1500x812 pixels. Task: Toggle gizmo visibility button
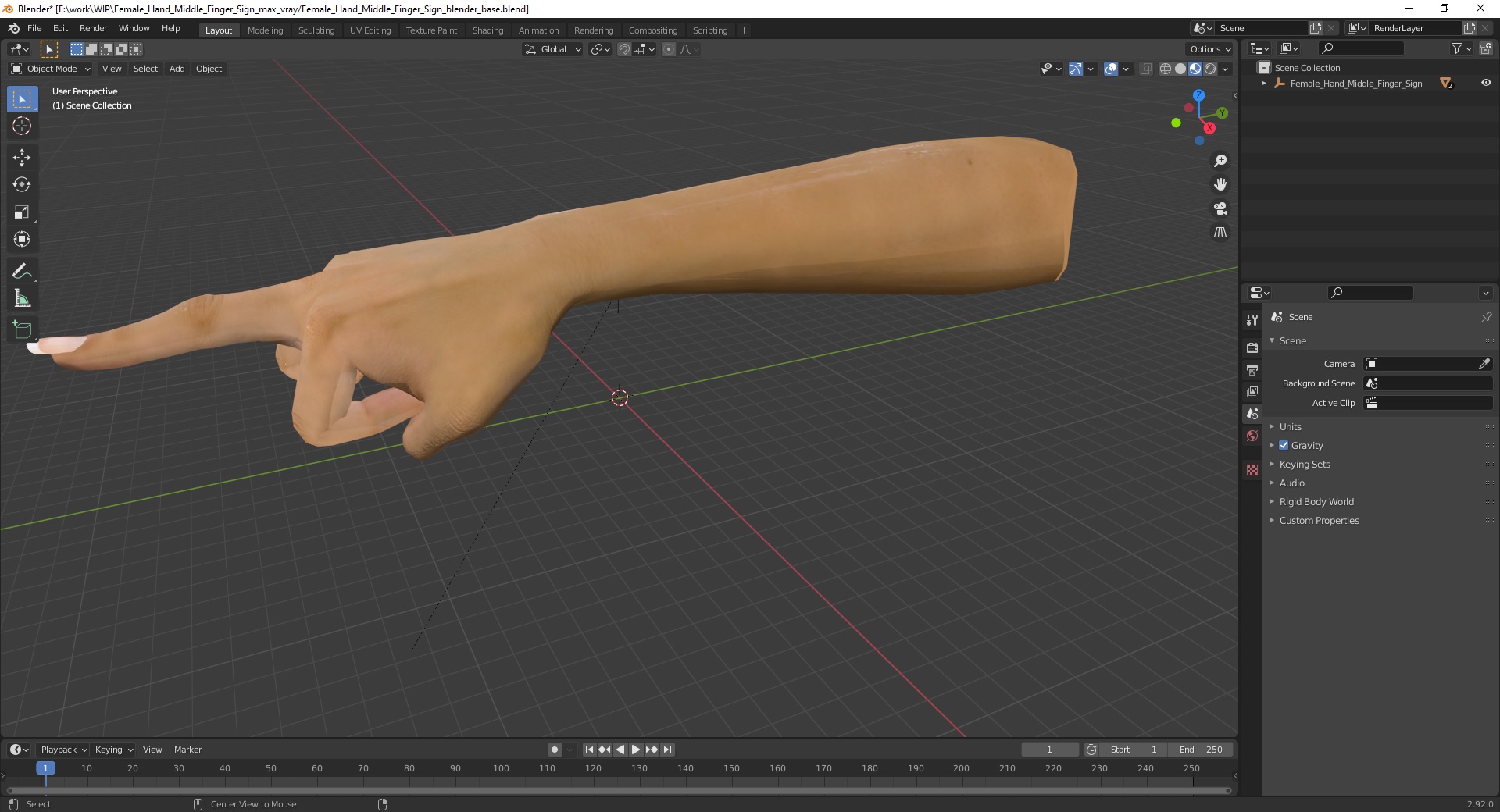pos(1076,69)
